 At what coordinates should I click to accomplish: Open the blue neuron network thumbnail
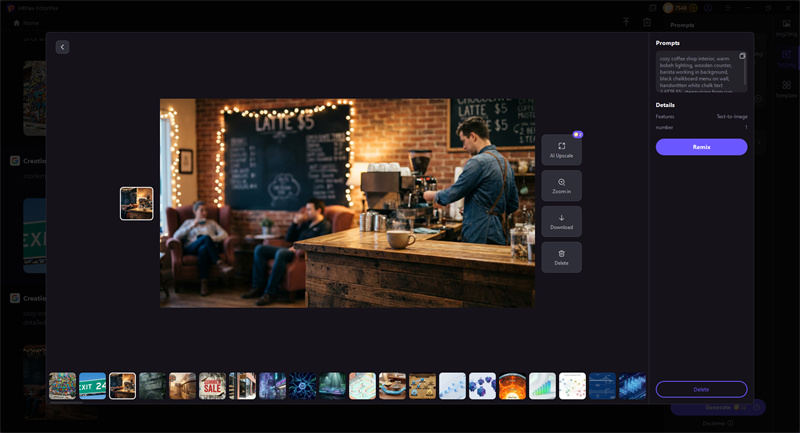pyautogui.click(x=303, y=386)
